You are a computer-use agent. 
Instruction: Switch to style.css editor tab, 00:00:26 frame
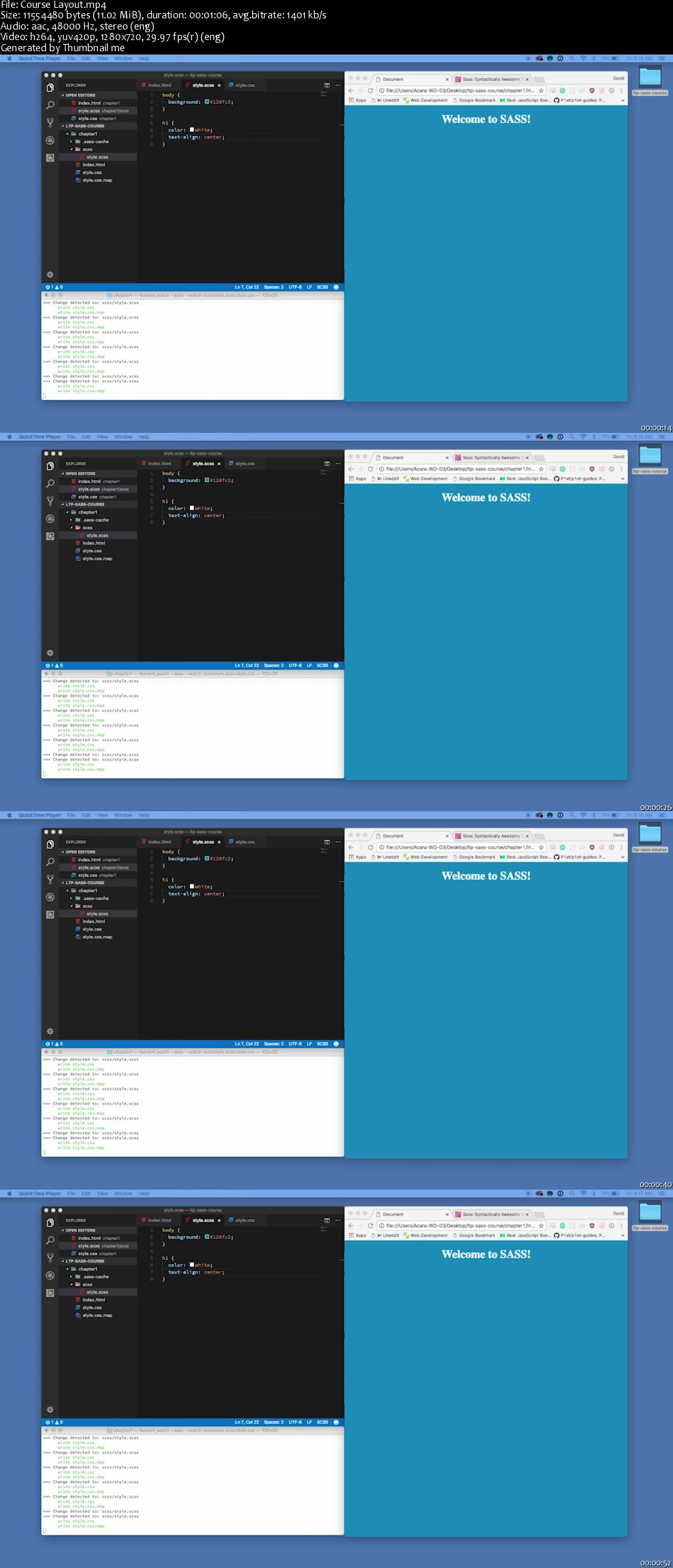(244, 464)
